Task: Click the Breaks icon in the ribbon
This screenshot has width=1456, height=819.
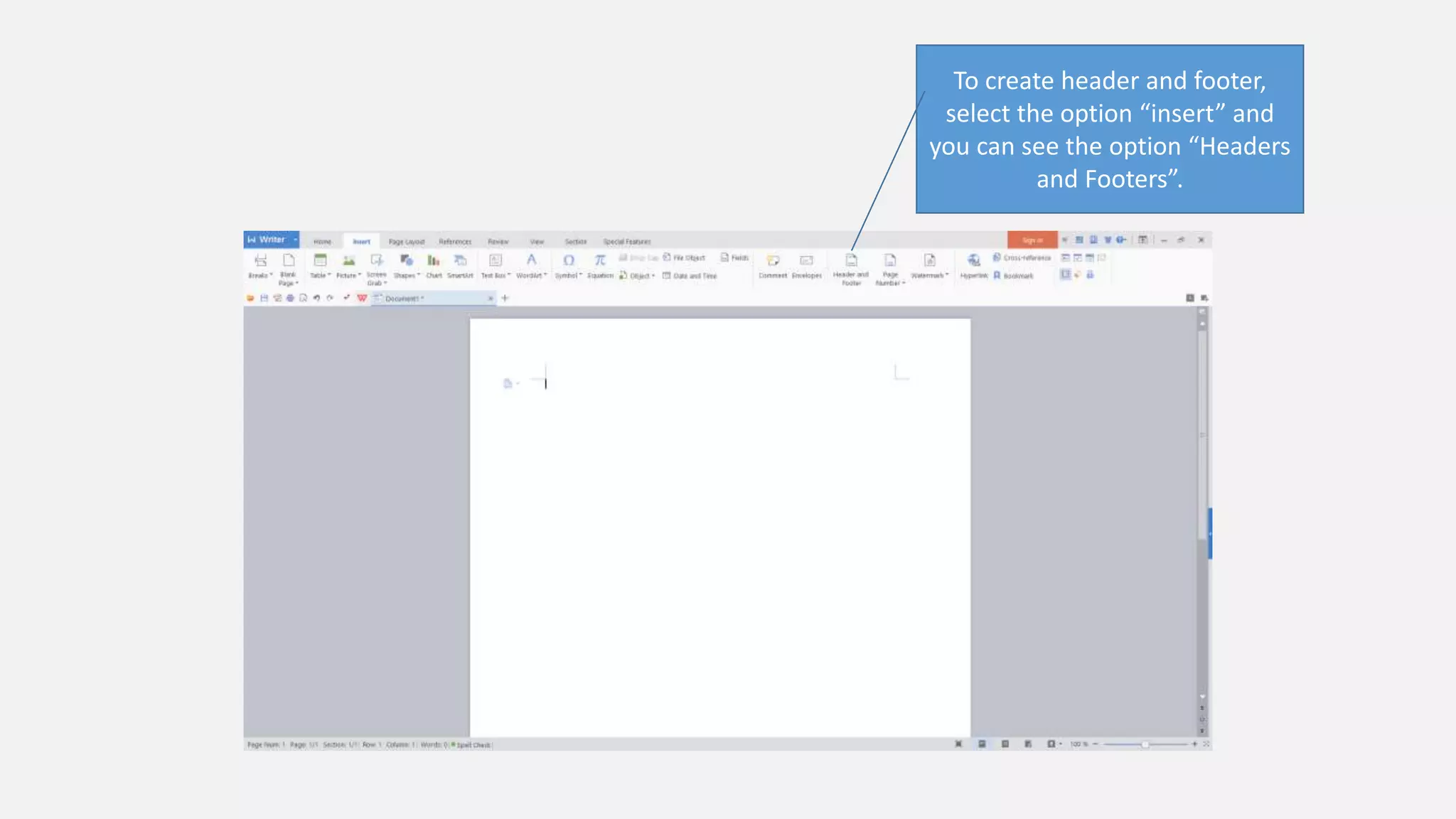Action: tap(260, 260)
